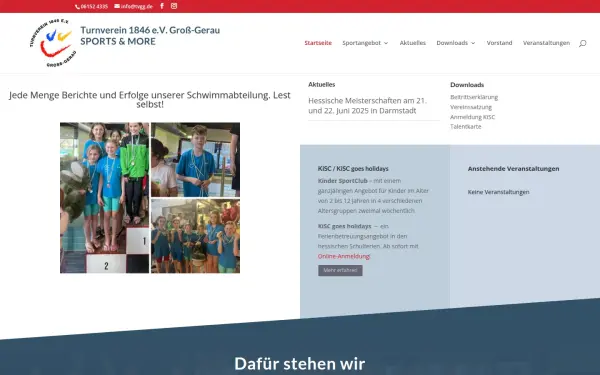Click the phone number 06152 4335
Screen dimensions: 600x375
click(91, 6)
